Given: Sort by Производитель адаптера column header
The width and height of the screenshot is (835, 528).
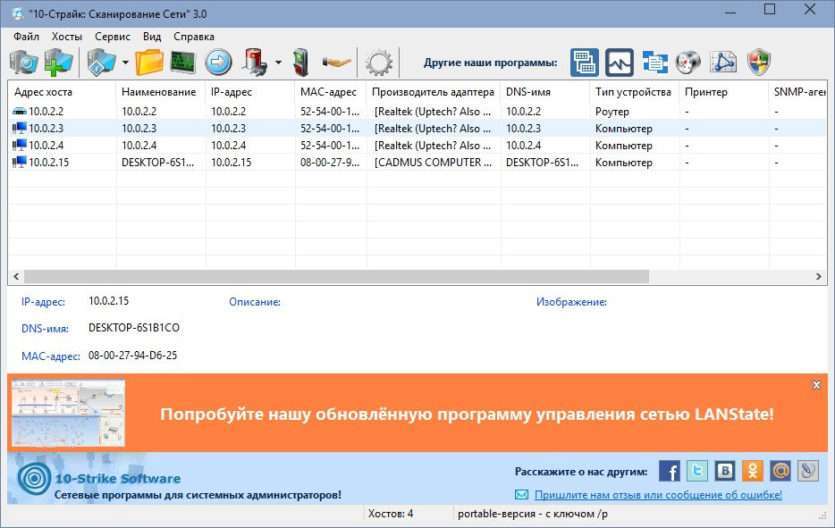Looking at the screenshot, I should (433, 92).
